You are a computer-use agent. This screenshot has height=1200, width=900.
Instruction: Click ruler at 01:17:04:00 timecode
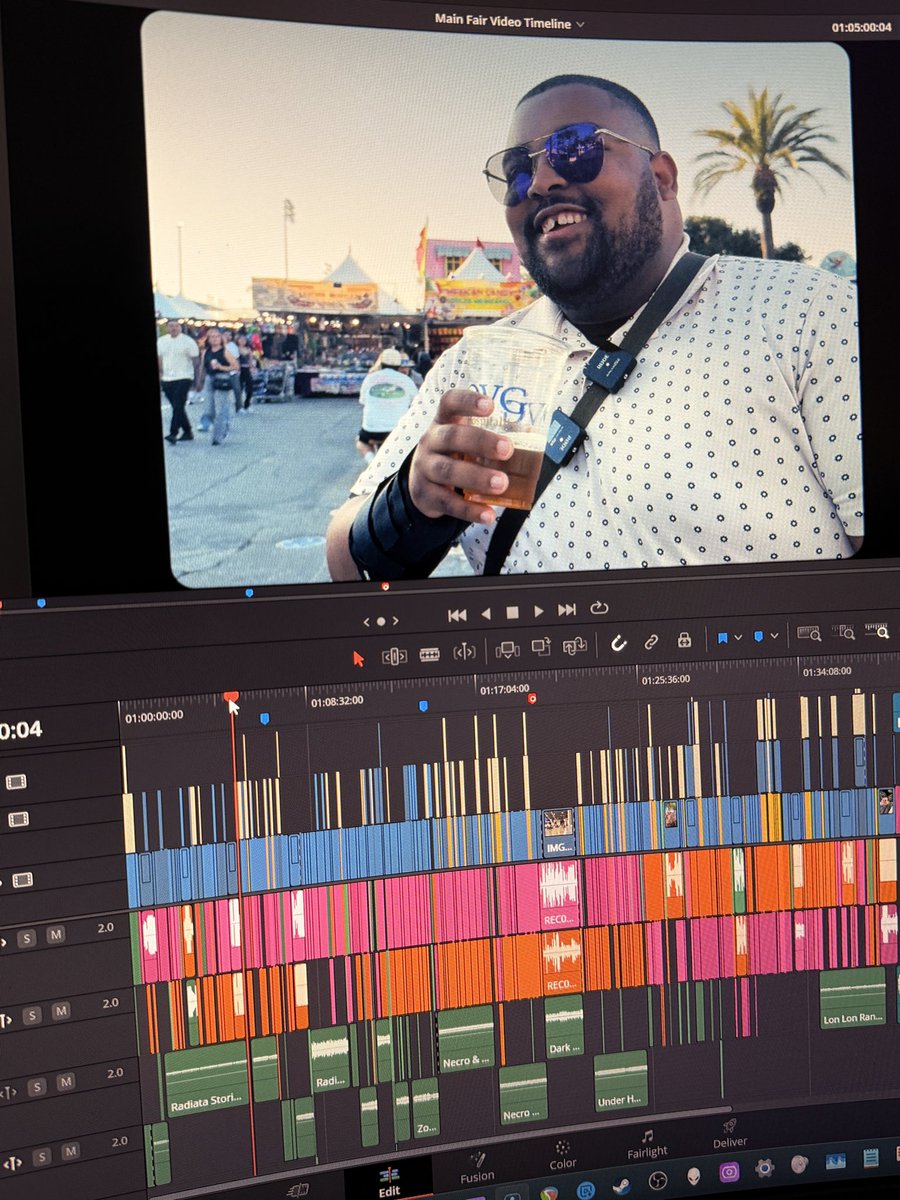504,689
